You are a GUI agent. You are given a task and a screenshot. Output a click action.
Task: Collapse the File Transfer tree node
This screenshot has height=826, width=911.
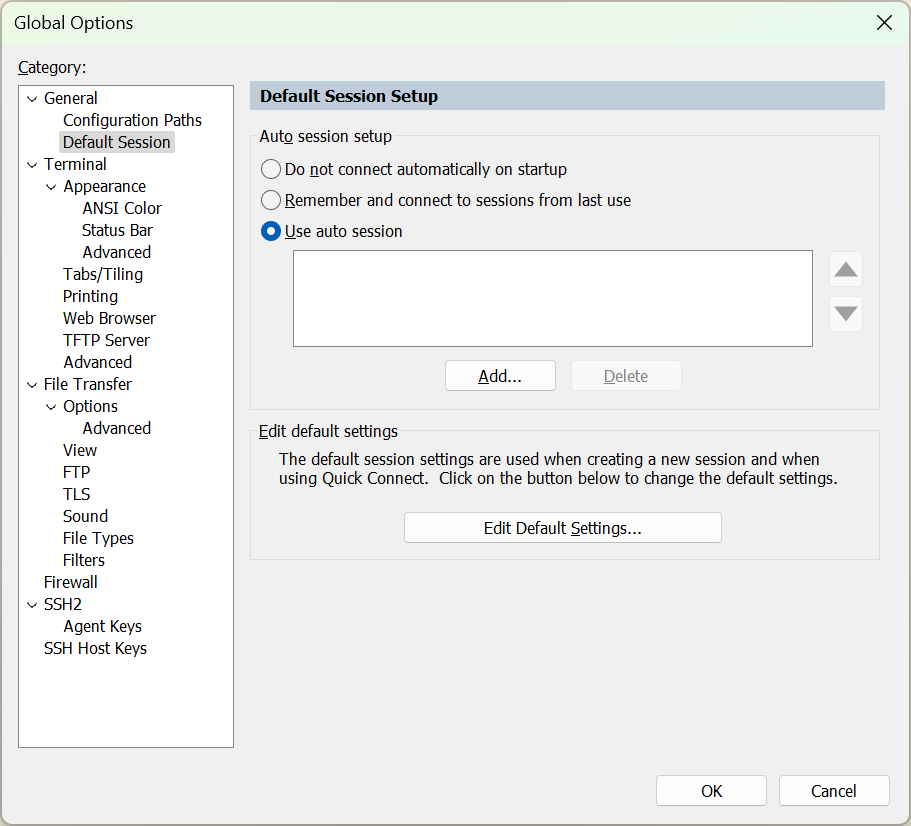(32, 384)
